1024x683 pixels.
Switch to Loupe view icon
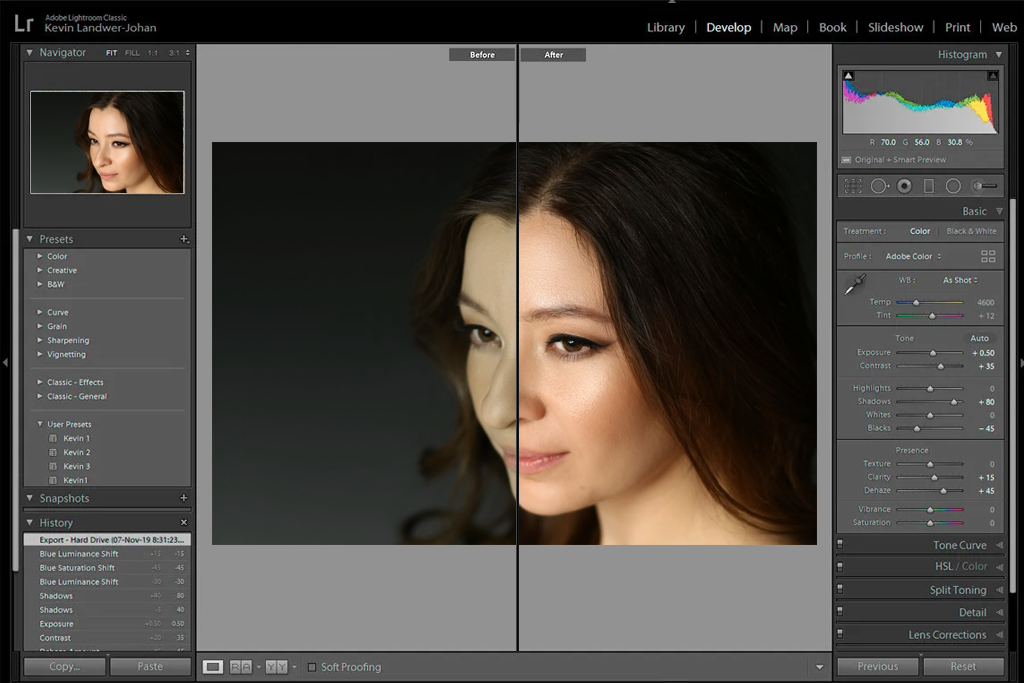pos(212,667)
